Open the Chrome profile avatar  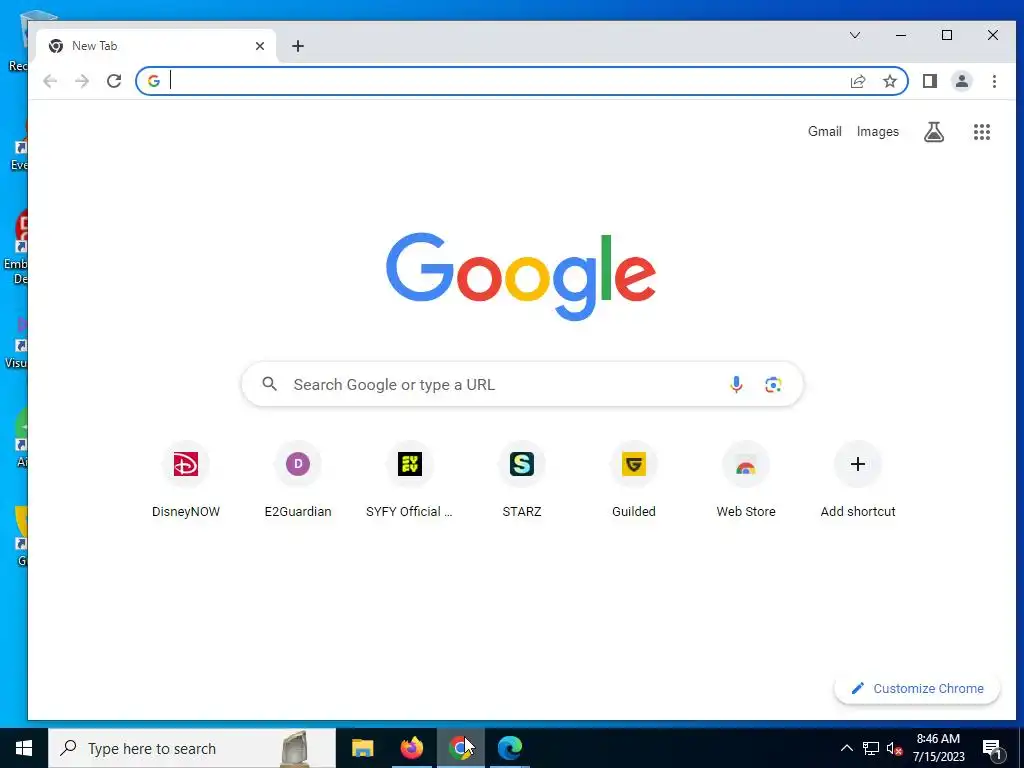(962, 81)
